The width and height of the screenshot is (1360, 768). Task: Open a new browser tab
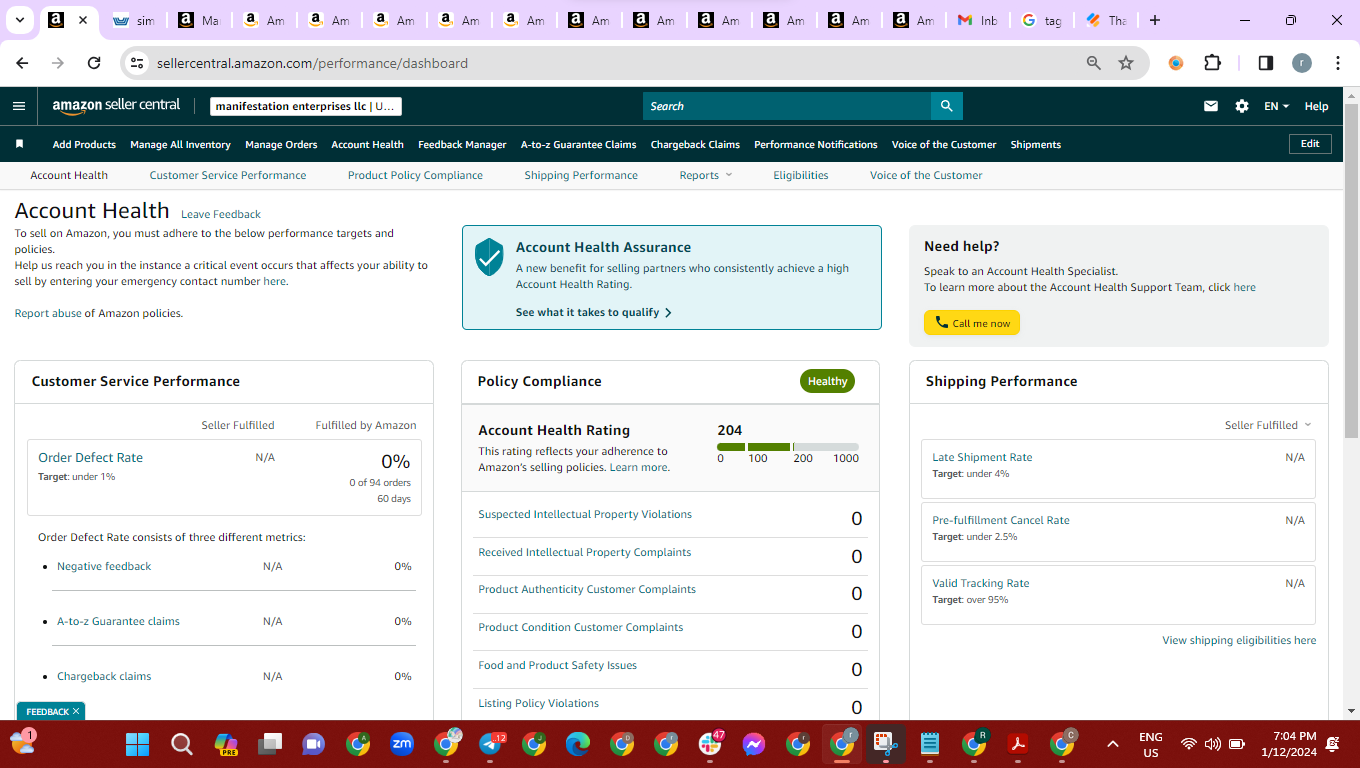tap(1155, 20)
